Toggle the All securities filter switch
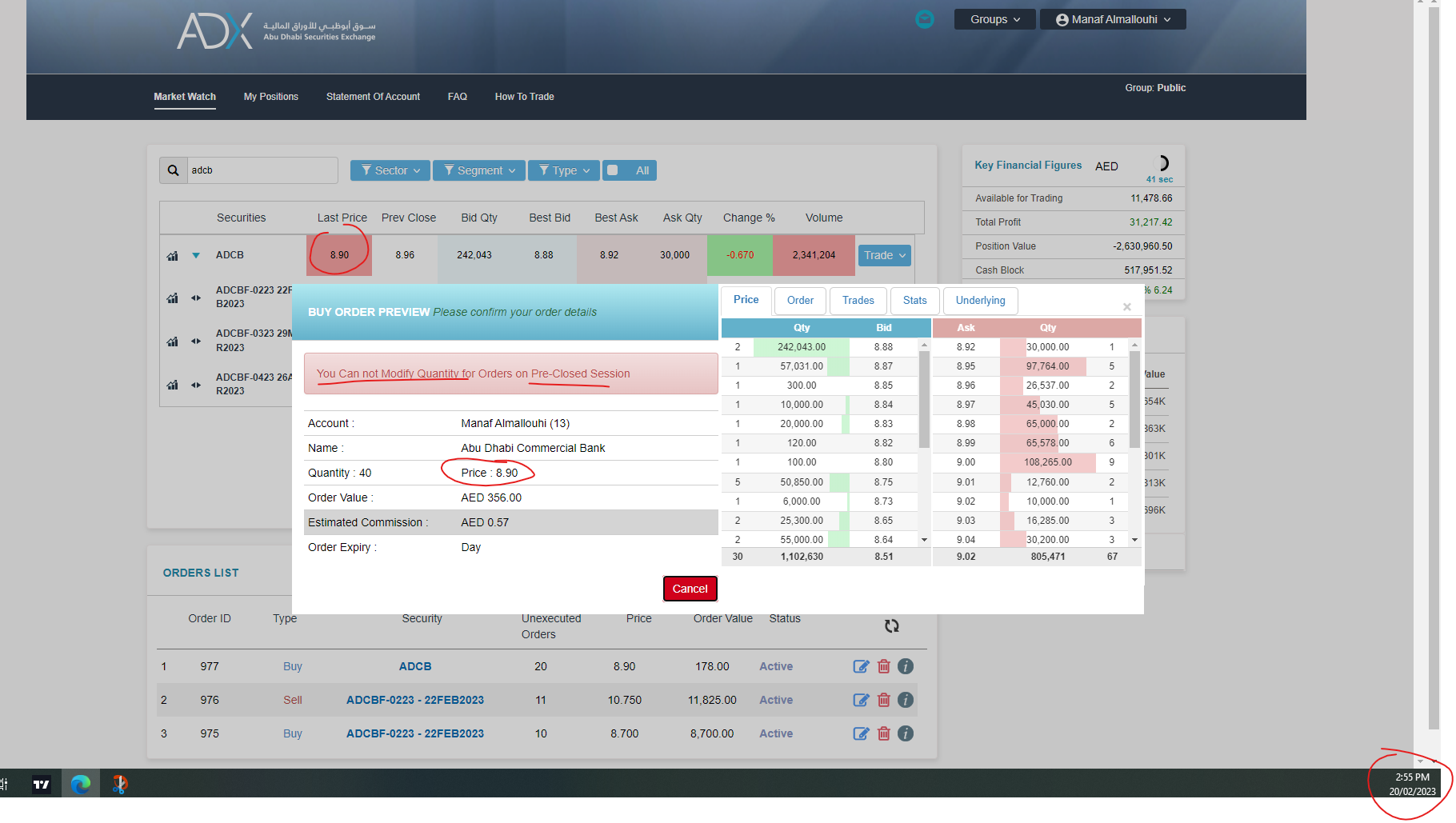 tap(613, 170)
